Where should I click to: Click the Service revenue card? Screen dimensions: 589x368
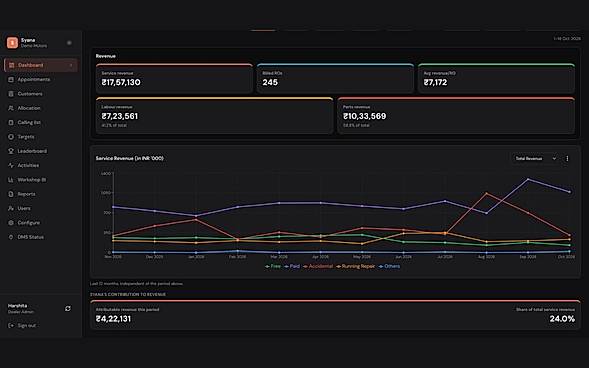click(174, 78)
